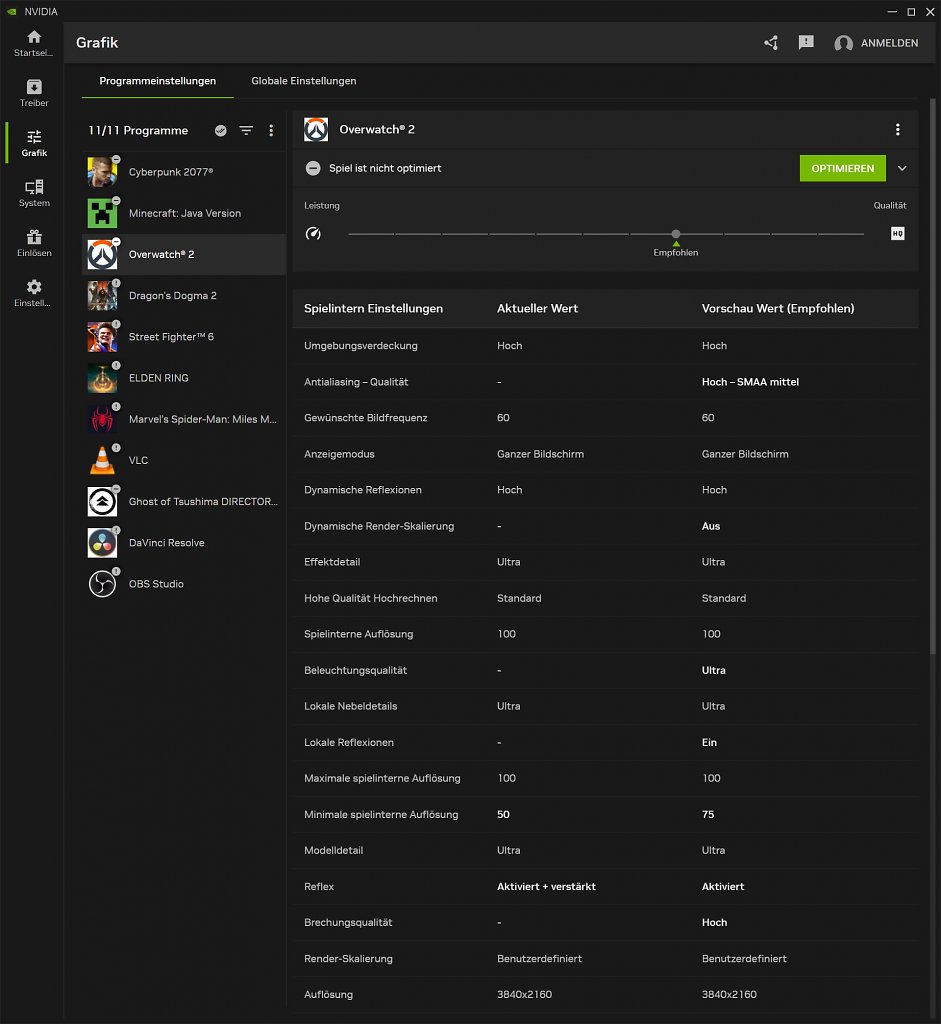Select OBS Studio entry
This screenshot has width=941, height=1024.
[x=184, y=584]
